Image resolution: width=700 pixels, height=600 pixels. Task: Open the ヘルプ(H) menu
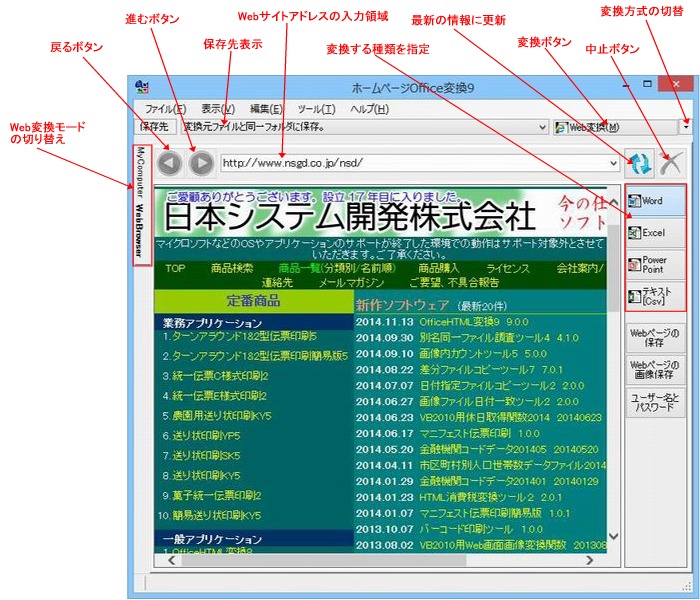[x=370, y=109]
